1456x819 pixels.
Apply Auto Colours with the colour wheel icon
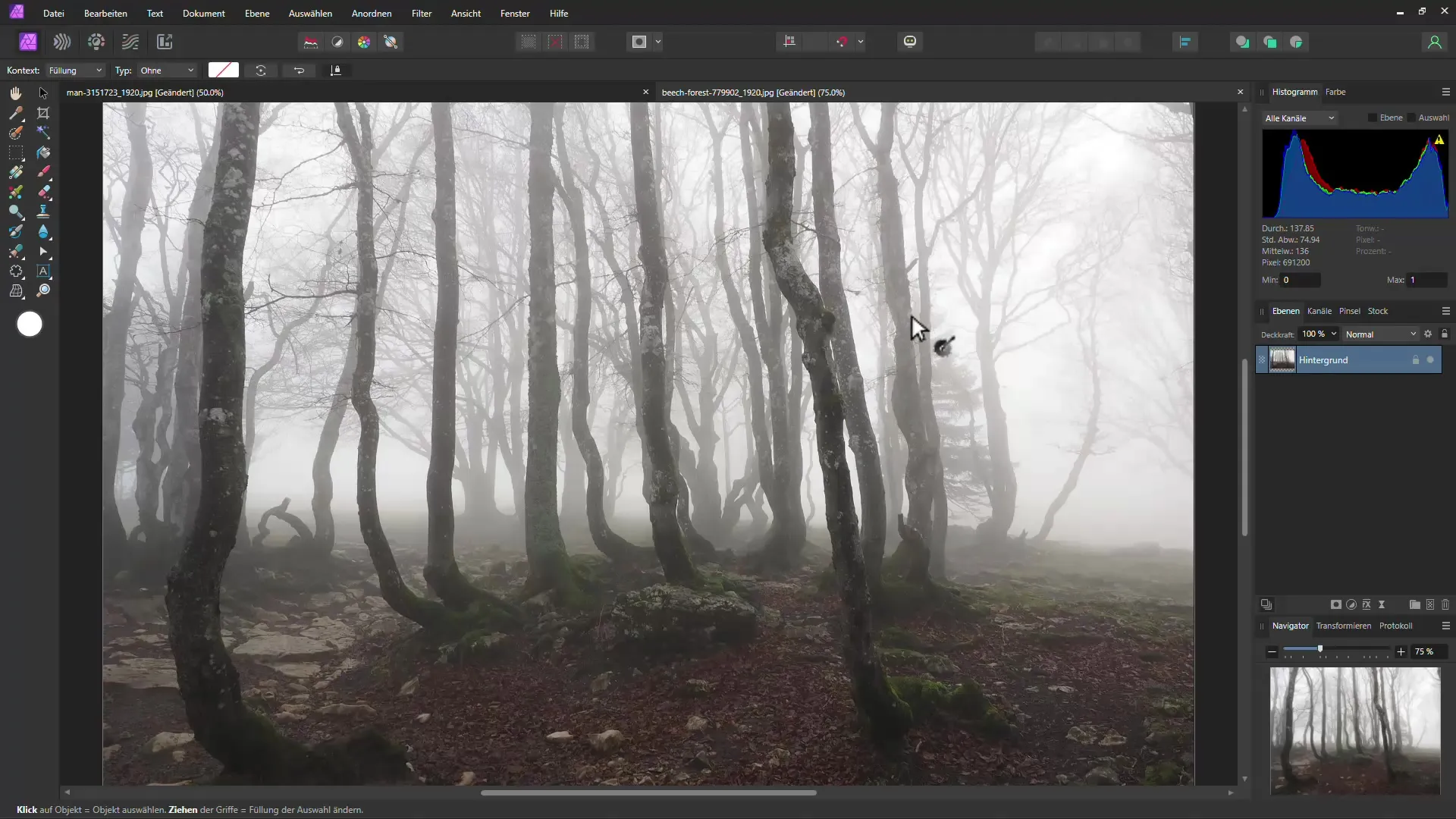click(x=364, y=42)
